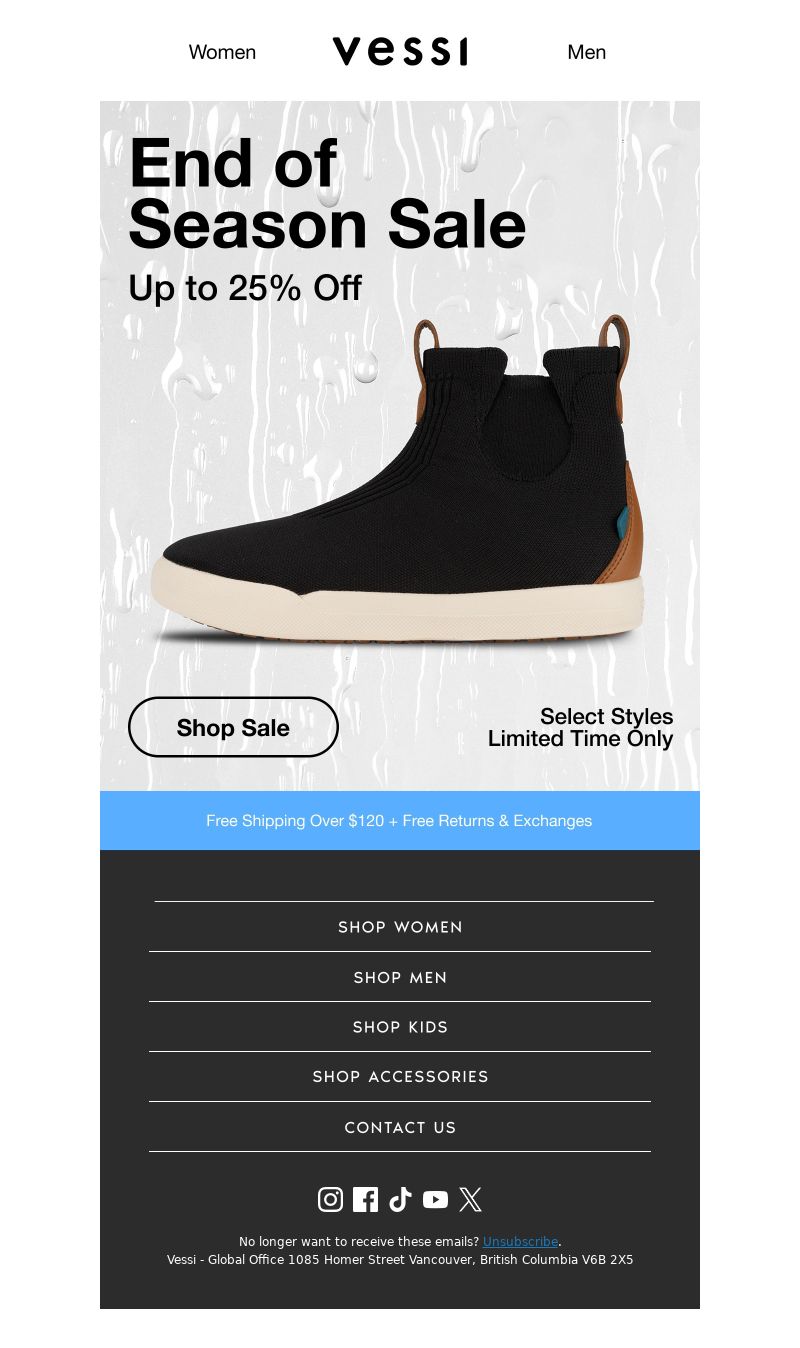The height and width of the screenshot is (1348, 800).
Task: Click the End of Season Sale headline
Action: (x=327, y=194)
